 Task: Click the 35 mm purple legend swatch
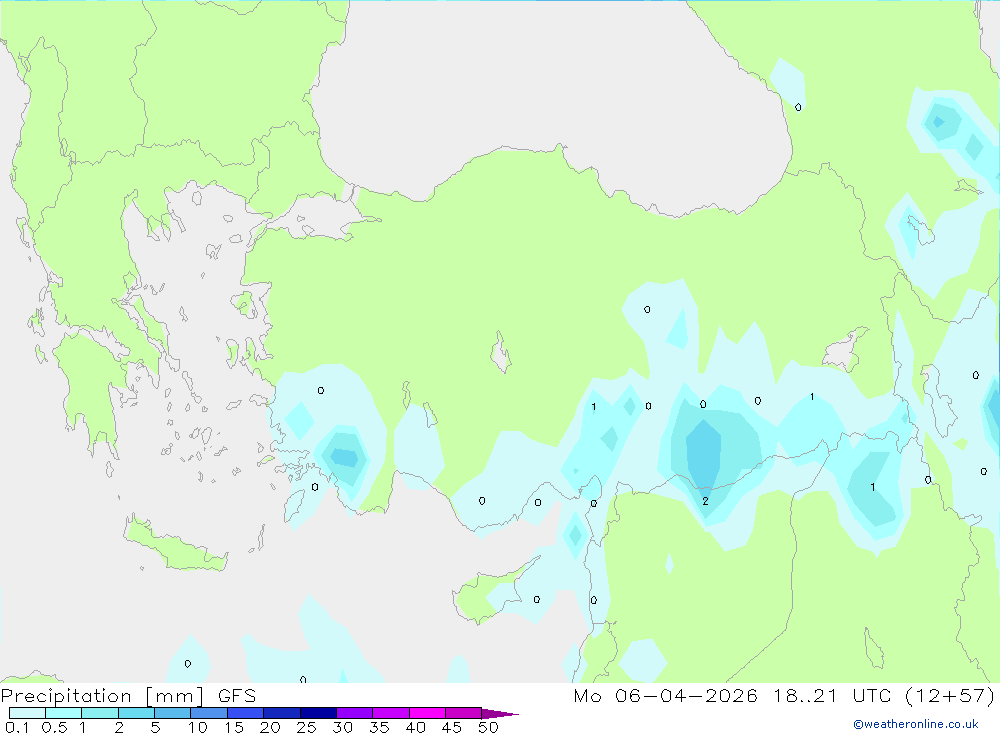coord(391,713)
